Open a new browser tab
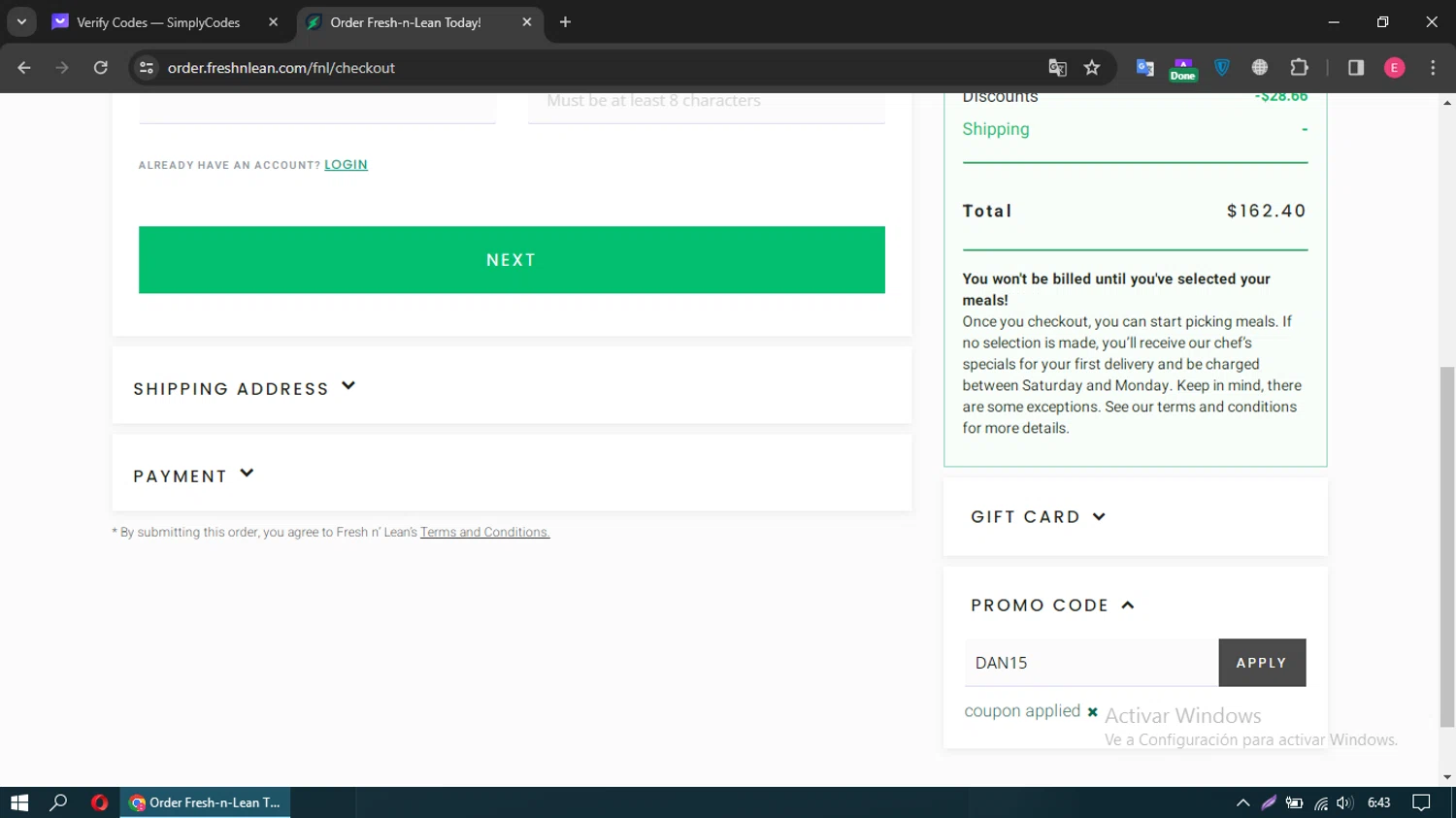The image size is (1456, 818). click(565, 21)
